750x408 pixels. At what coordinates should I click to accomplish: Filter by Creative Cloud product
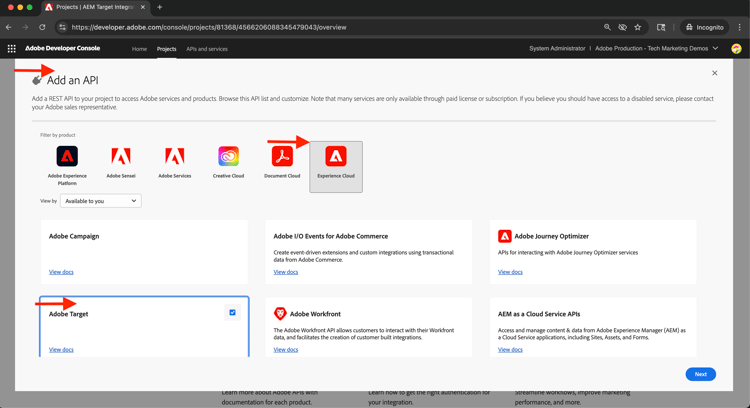pyautogui.click(x=228, y=157)
